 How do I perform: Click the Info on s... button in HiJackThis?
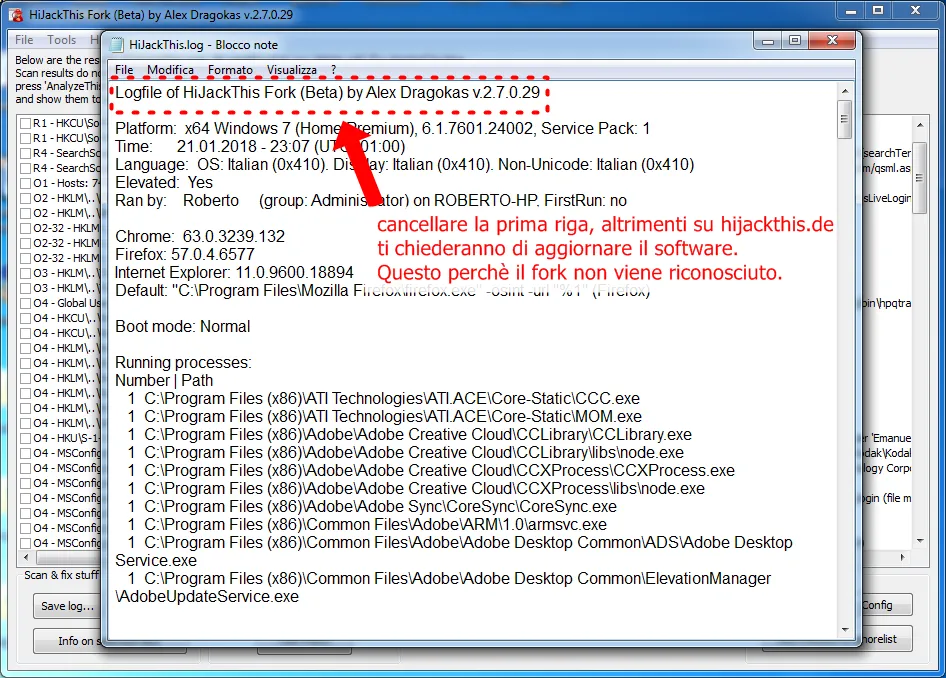click(x=67, y=641)
